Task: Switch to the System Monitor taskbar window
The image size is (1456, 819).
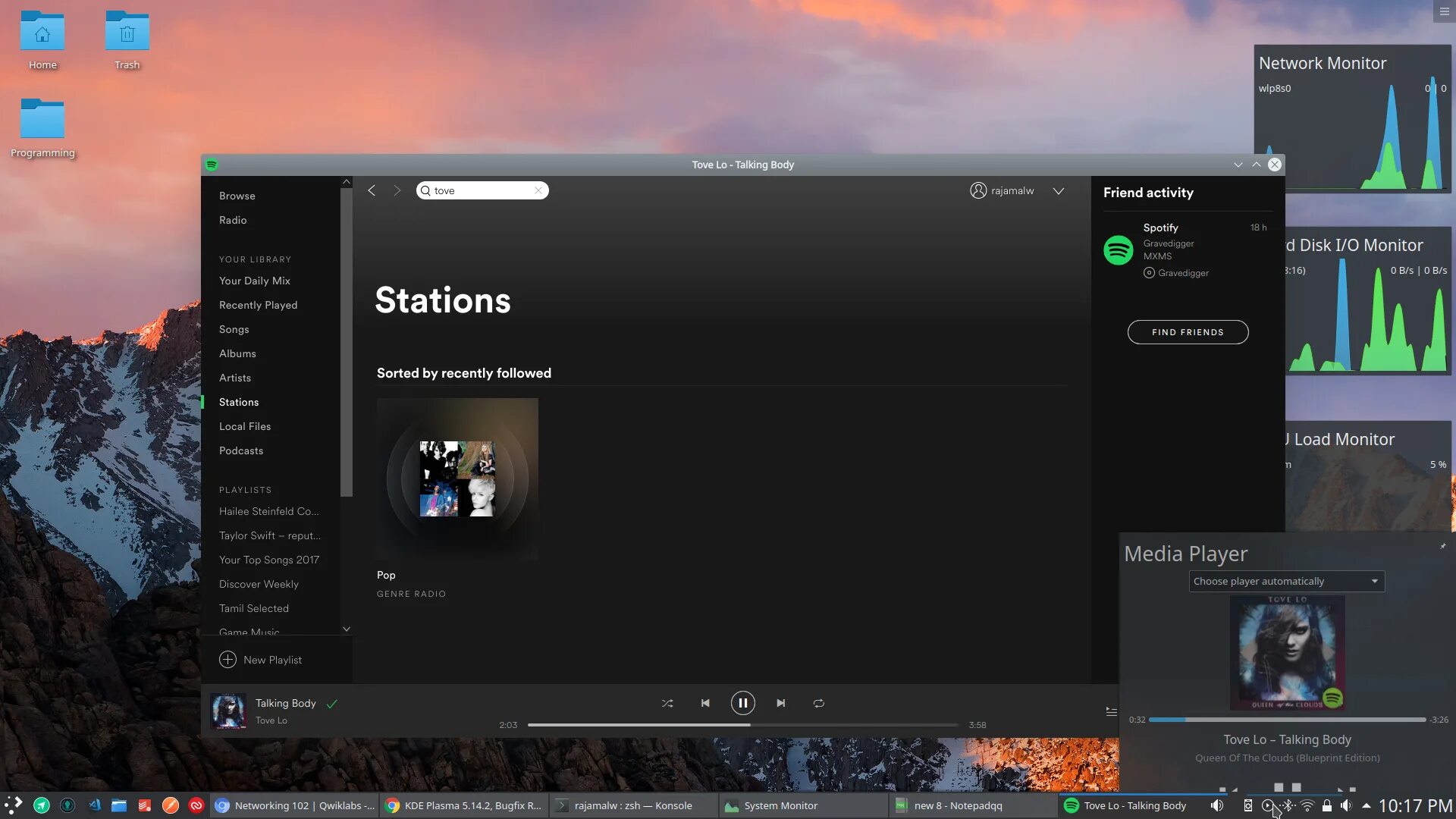Action: click(803, 805)
